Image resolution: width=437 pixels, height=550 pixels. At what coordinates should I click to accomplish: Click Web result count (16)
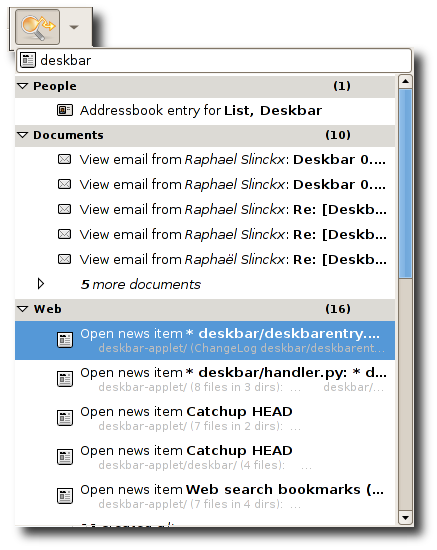[338, 309]
